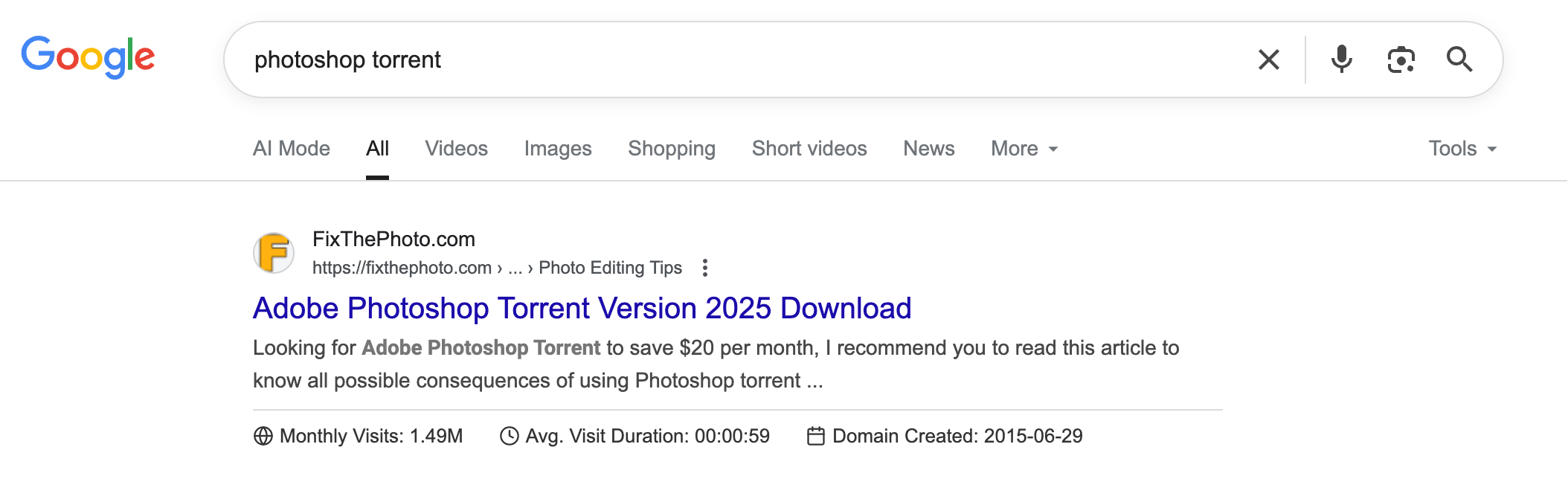Start voice search with the microphone icon

pos(1342,60)
